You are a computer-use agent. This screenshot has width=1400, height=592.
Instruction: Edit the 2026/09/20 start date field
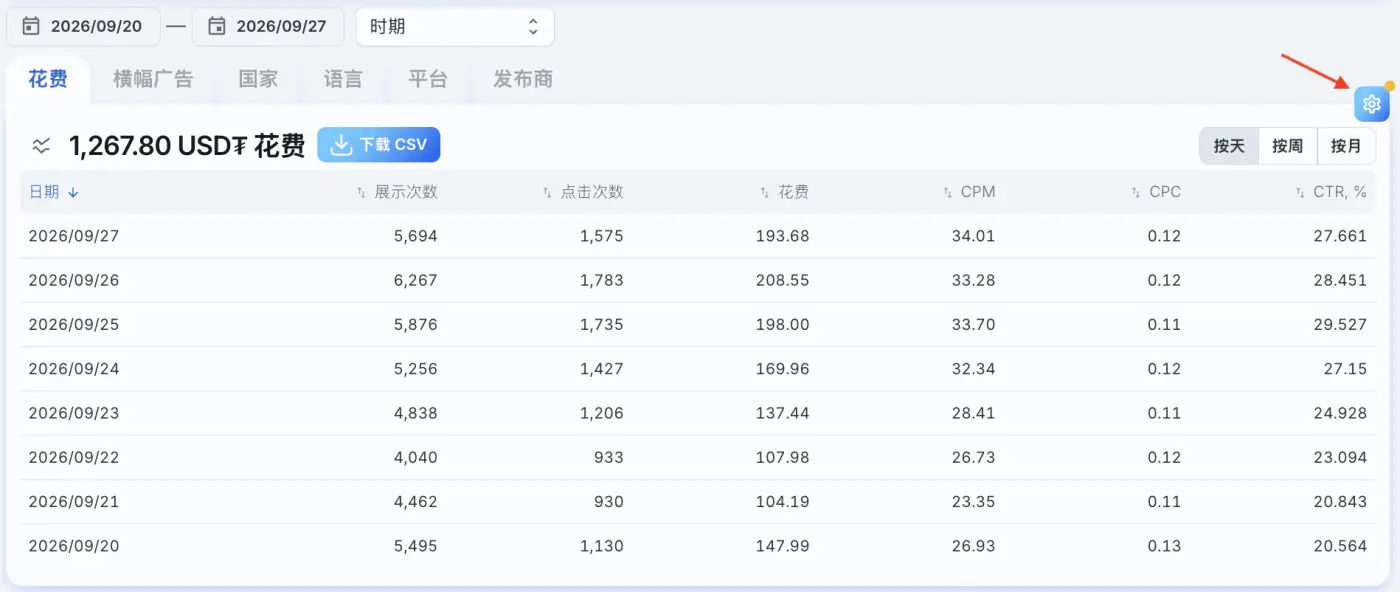point(84,27)
